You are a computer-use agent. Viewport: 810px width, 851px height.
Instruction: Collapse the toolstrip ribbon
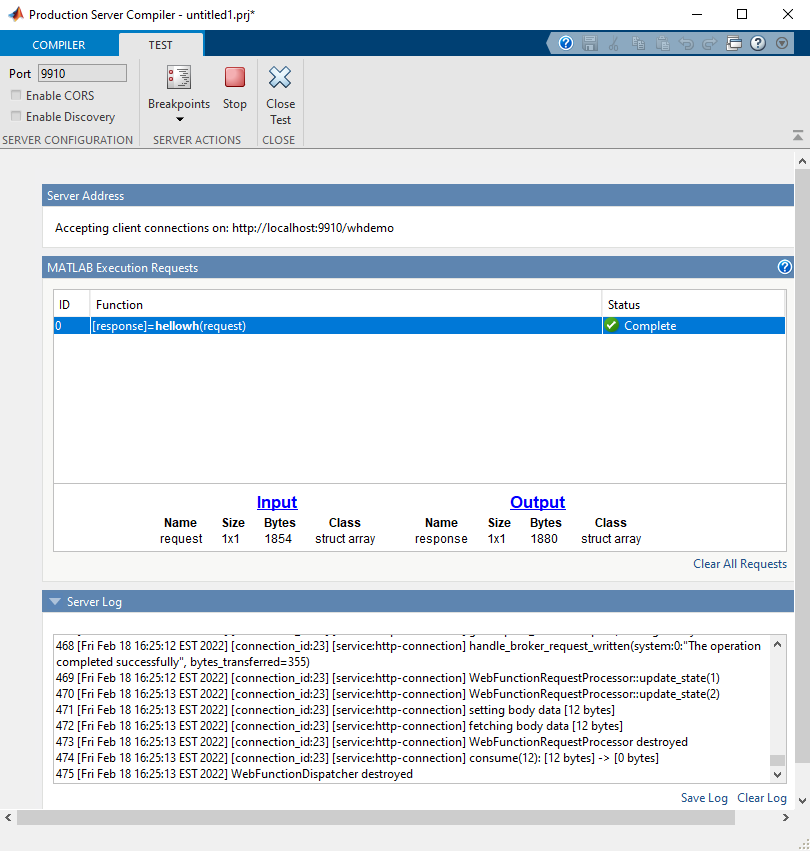(797, 134)
